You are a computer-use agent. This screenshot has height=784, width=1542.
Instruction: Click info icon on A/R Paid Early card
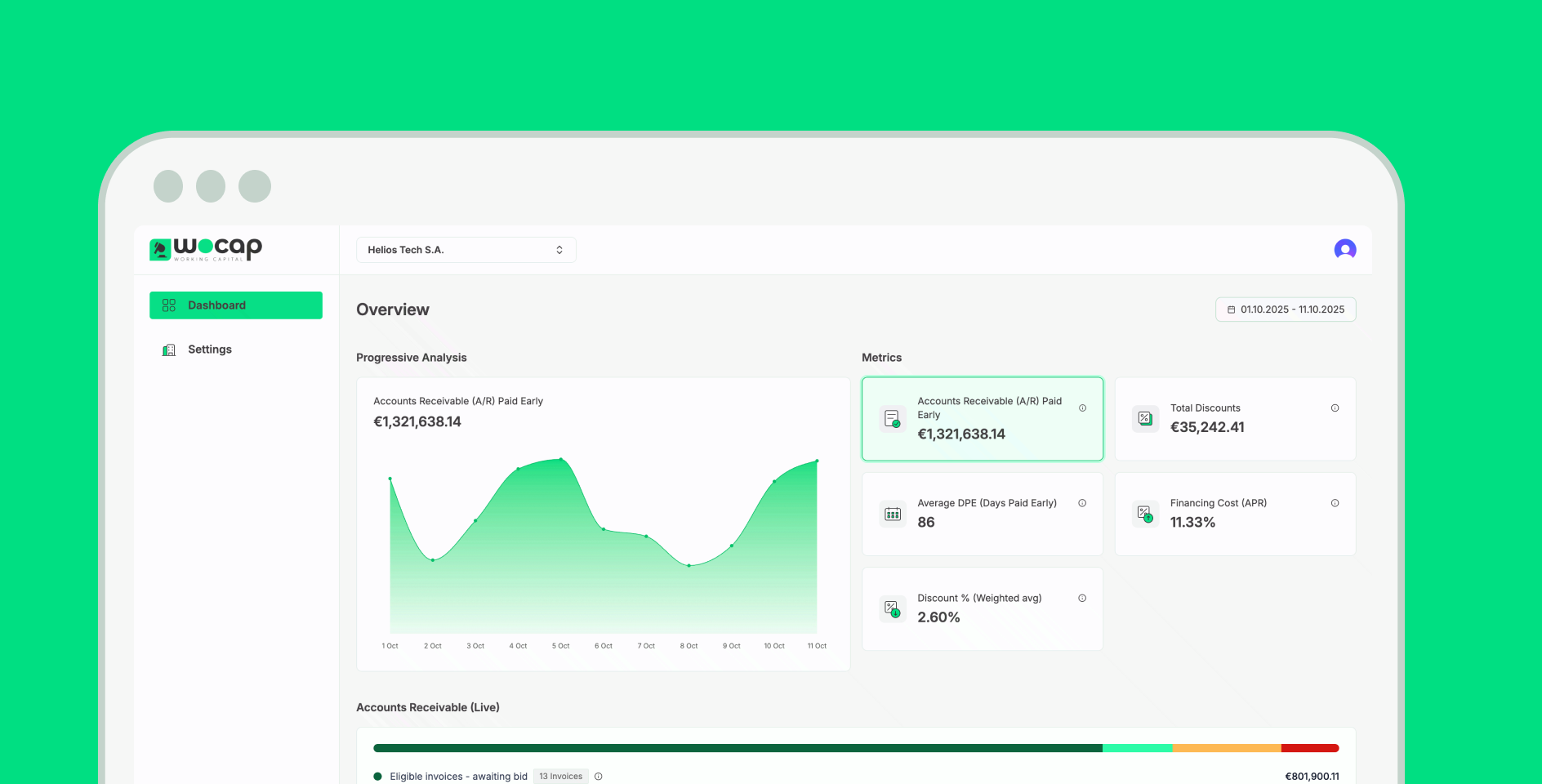(1082, 408)
